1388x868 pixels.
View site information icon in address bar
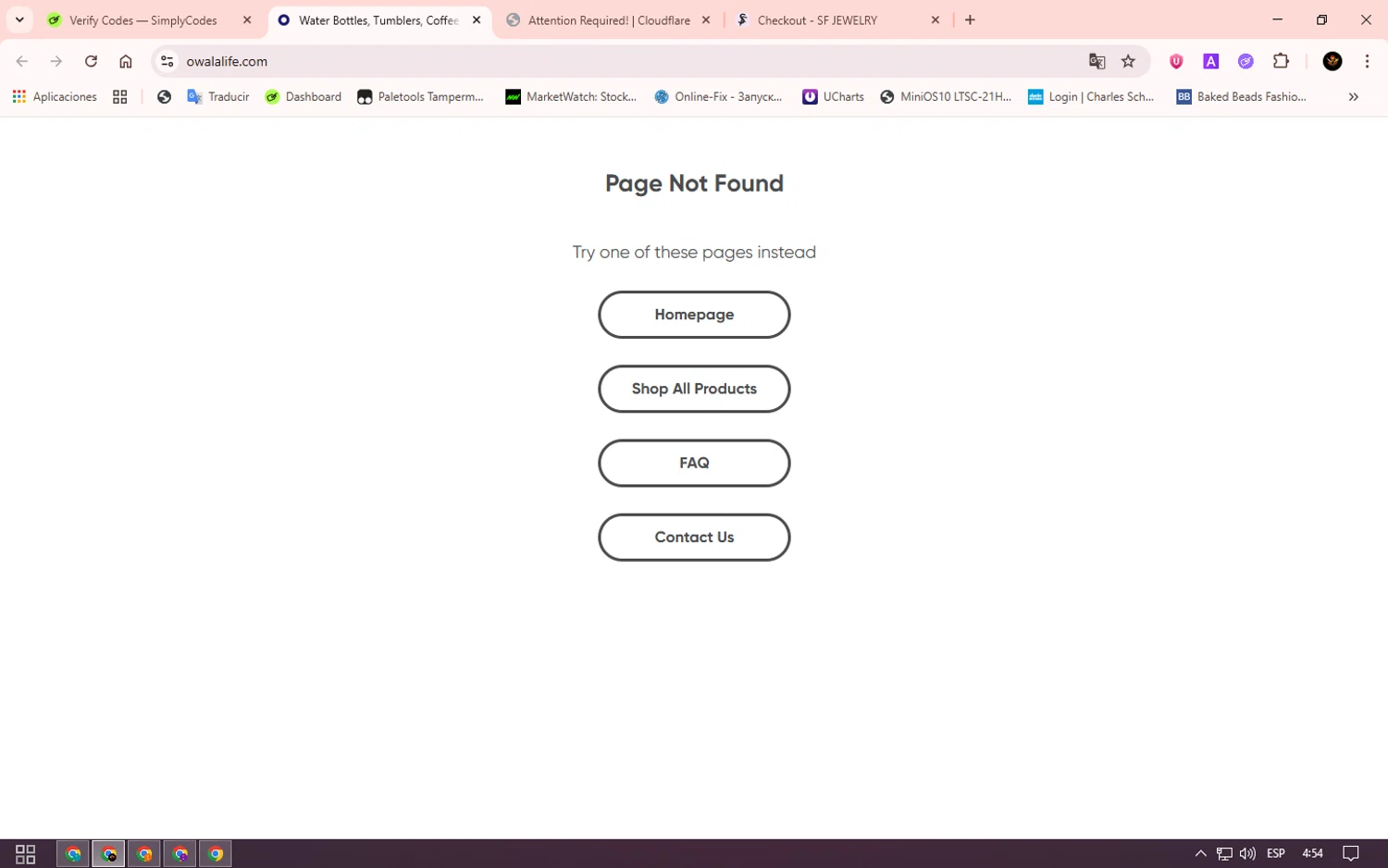pyautogui.click(x=167, y=61)
